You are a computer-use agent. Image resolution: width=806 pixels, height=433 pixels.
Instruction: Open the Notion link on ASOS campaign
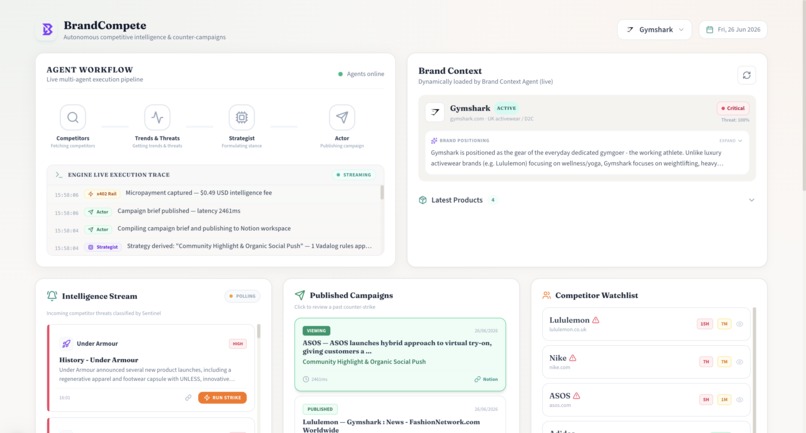[x=486, y=380]
